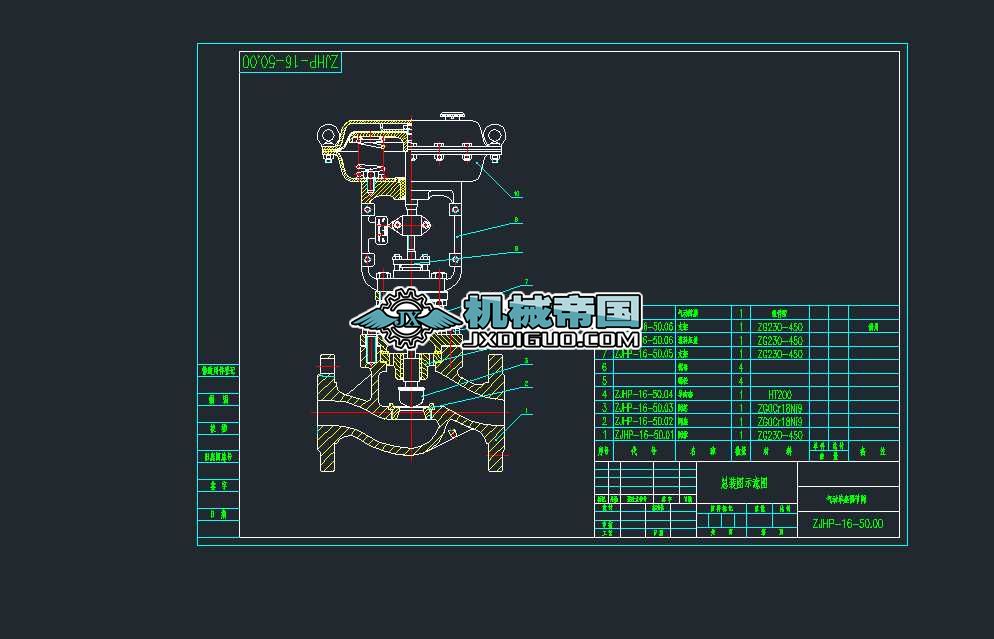Image resolution: width=994 pixels, height=639 pixels.
Task: Select part code ZJHP-16-50.02
Action: click(x=643, y=421)
